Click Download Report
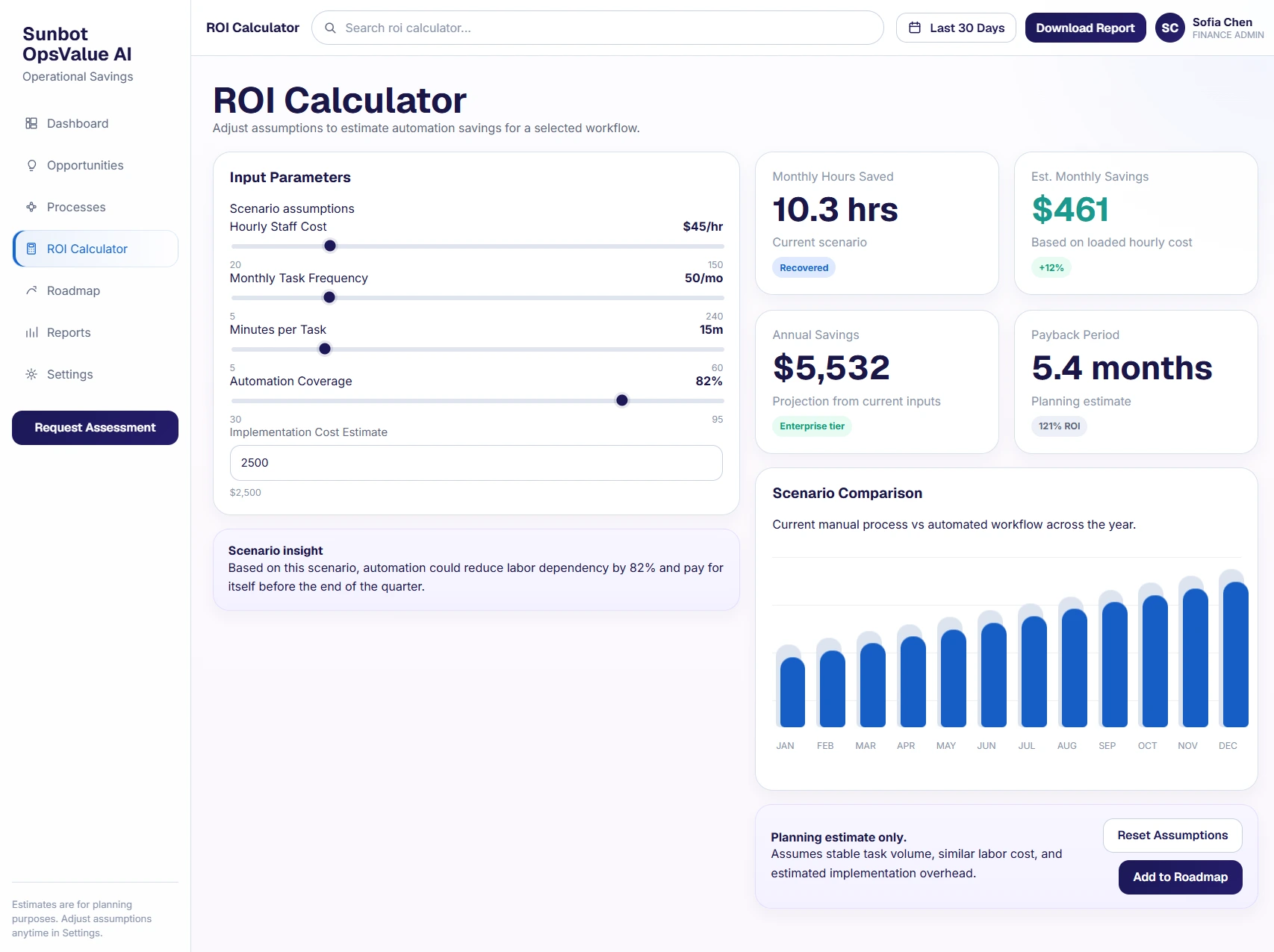This screenshot has height=952, width=1274. coord(1085,28)
